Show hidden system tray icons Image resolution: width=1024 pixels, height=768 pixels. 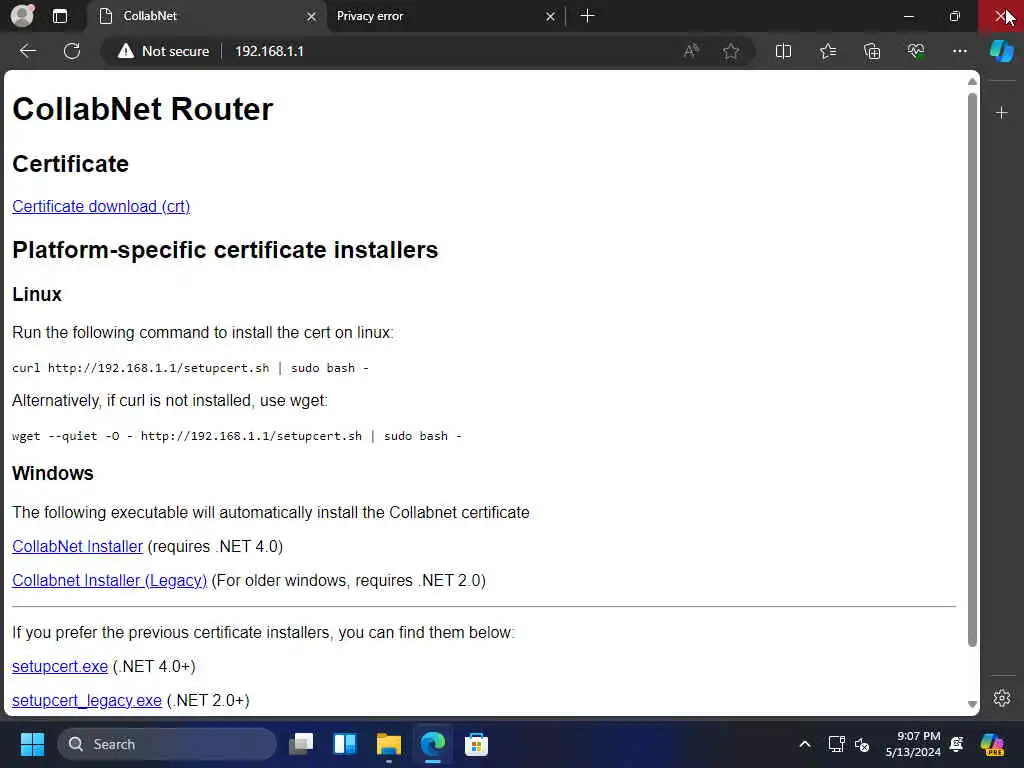805,744
